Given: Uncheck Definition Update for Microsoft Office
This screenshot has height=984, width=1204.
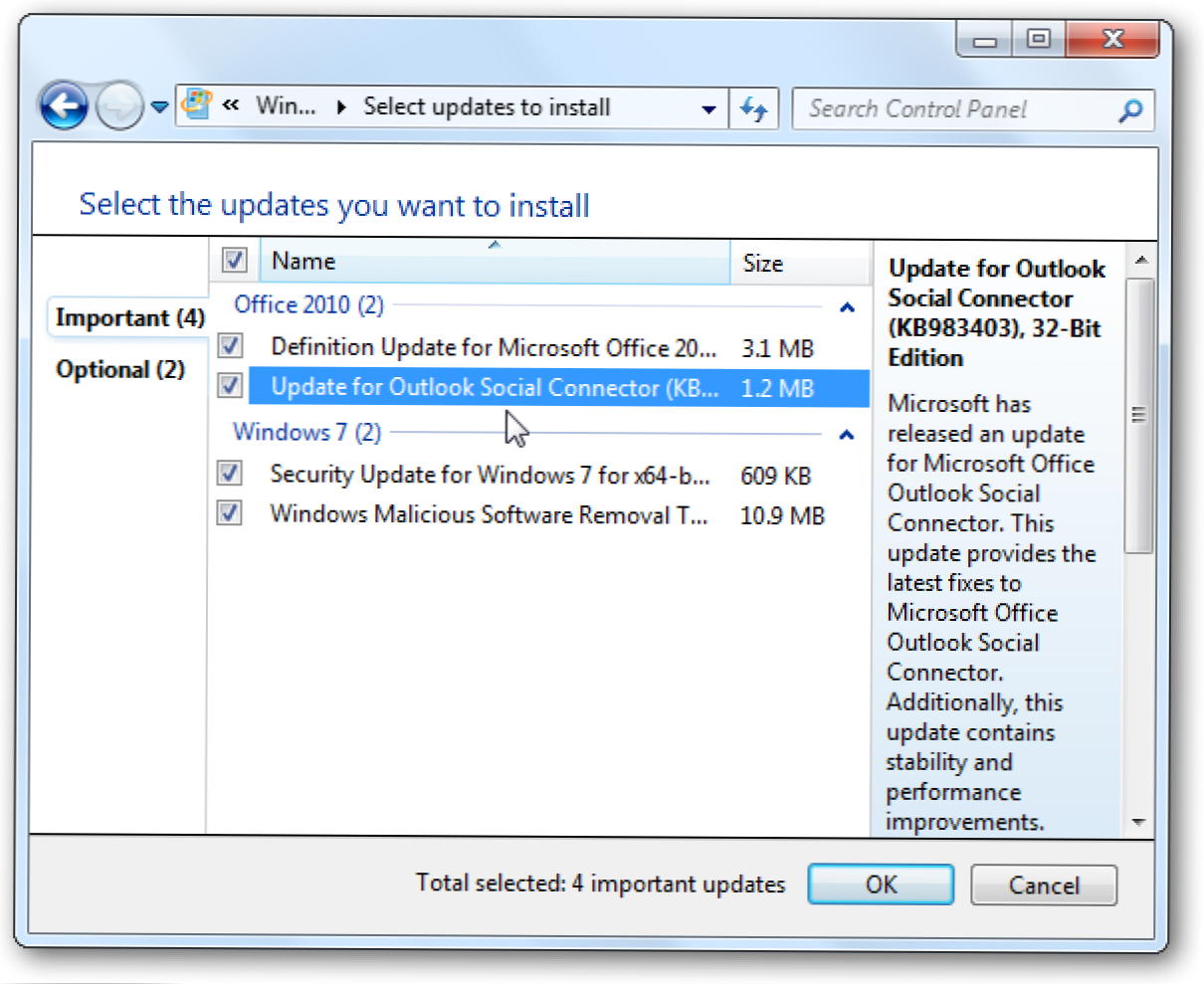Looking at the screenshot, I should (230, 346).
